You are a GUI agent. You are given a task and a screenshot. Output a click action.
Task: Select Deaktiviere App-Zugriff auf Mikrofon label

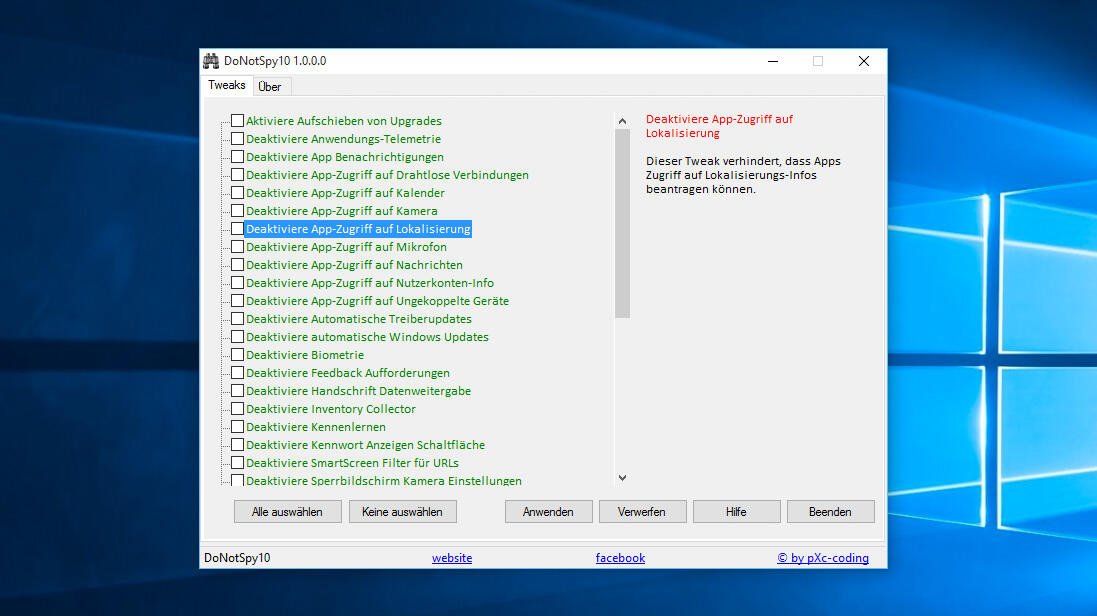coord(346,247)
